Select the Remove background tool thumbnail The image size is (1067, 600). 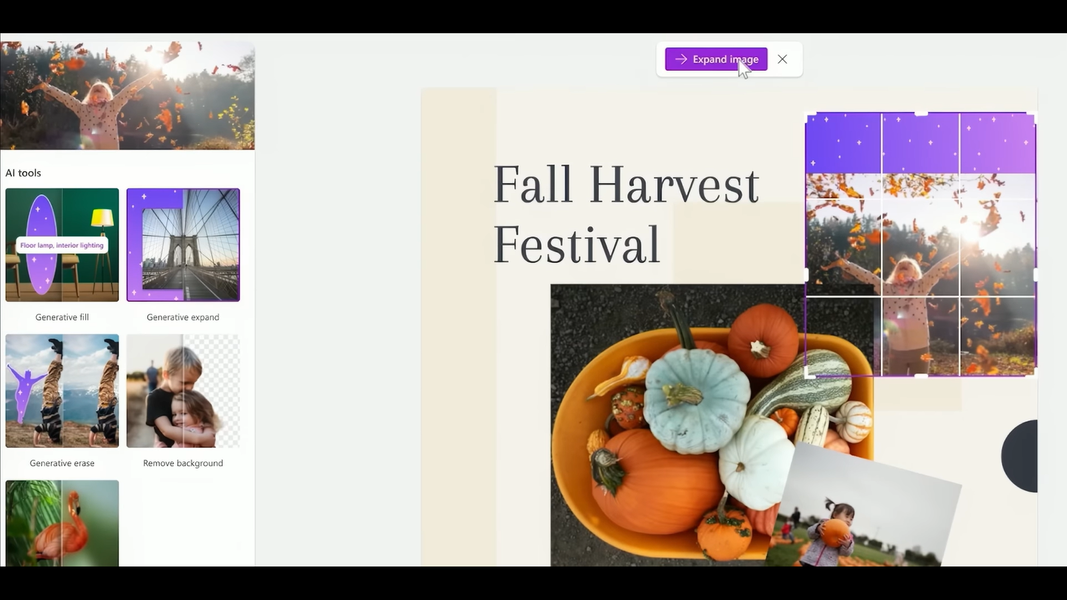point(183,390)
